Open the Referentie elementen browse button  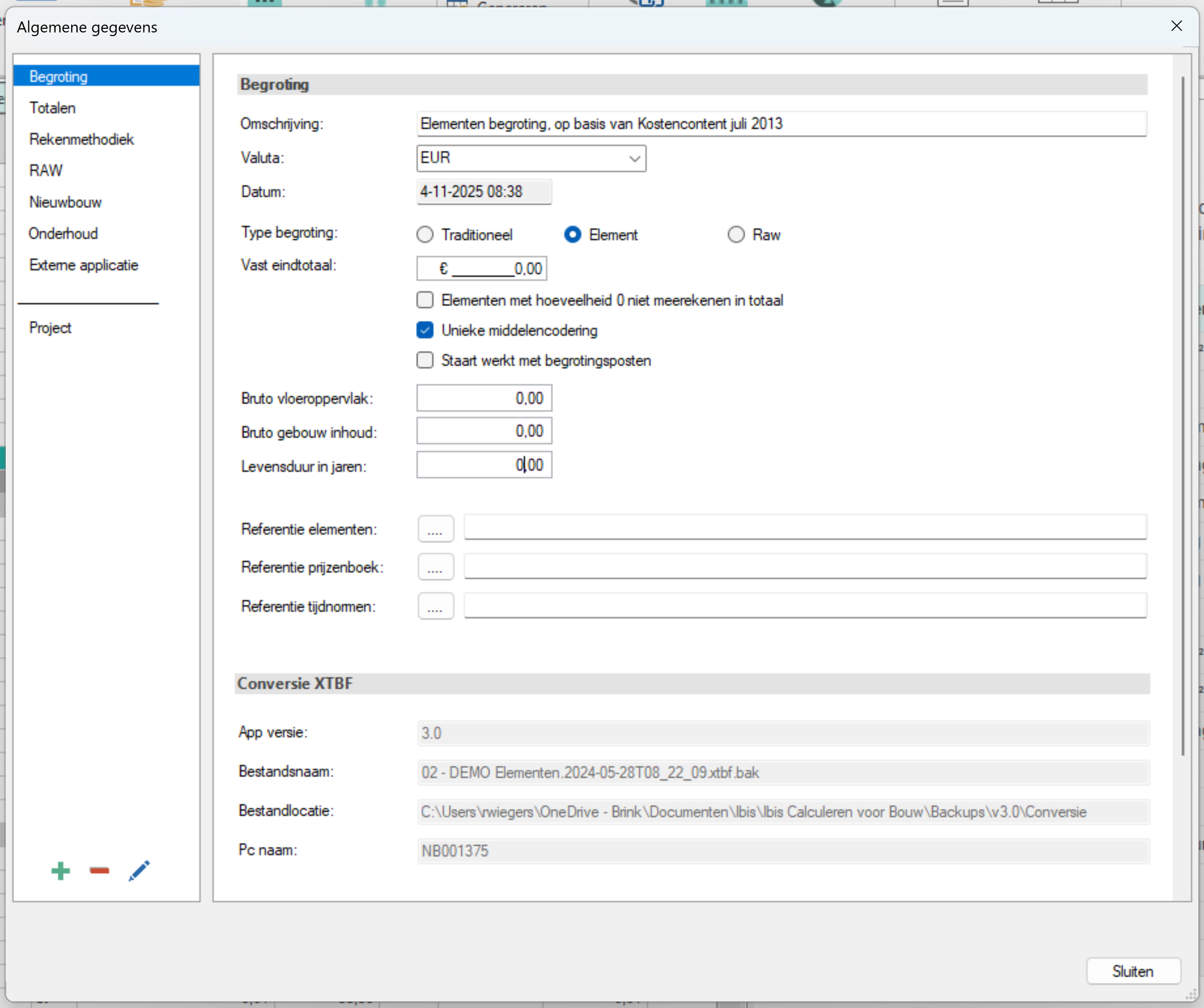tap(435, 529)
